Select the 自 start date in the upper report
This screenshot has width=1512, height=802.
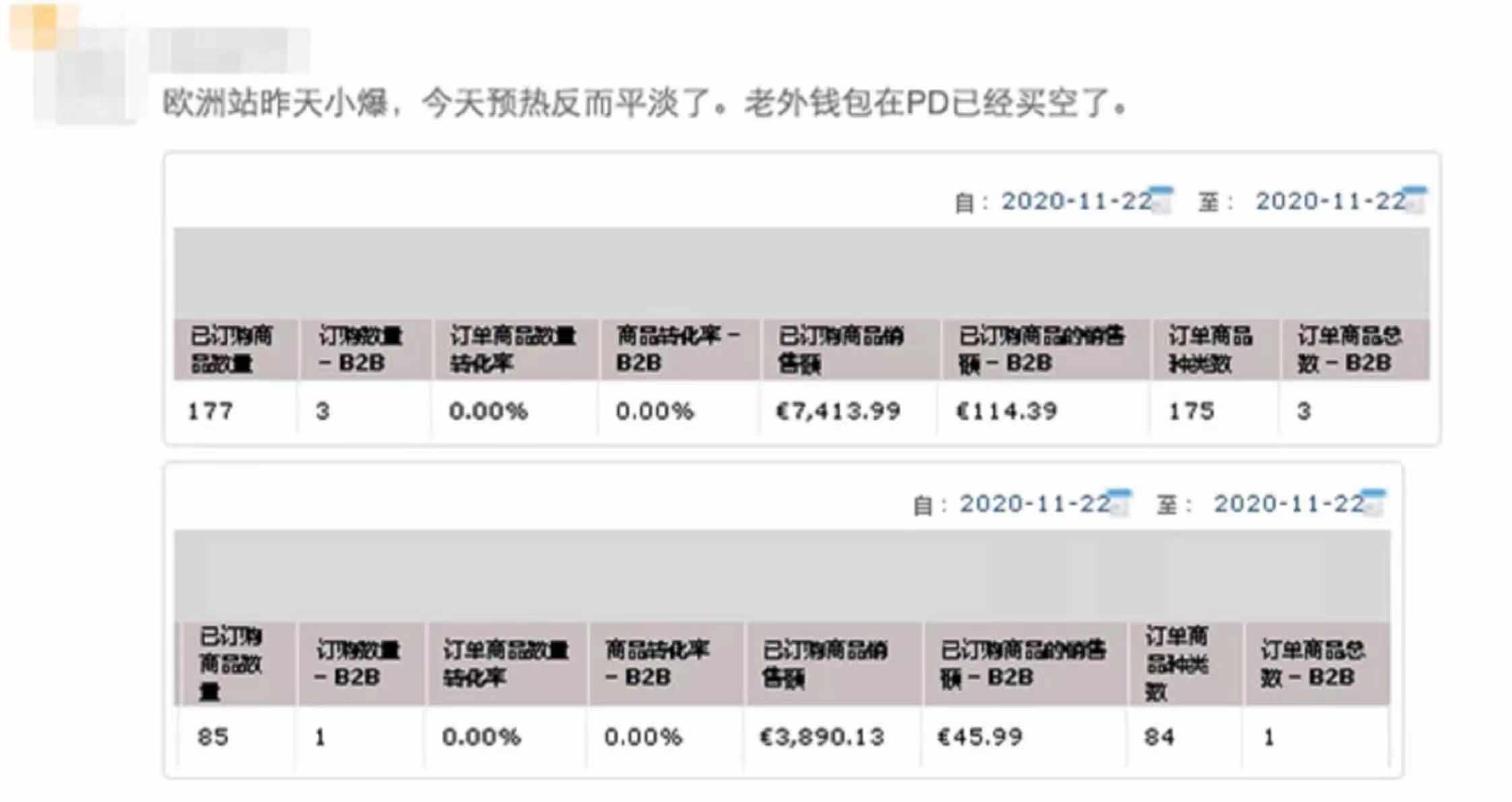click(1076, 201)
